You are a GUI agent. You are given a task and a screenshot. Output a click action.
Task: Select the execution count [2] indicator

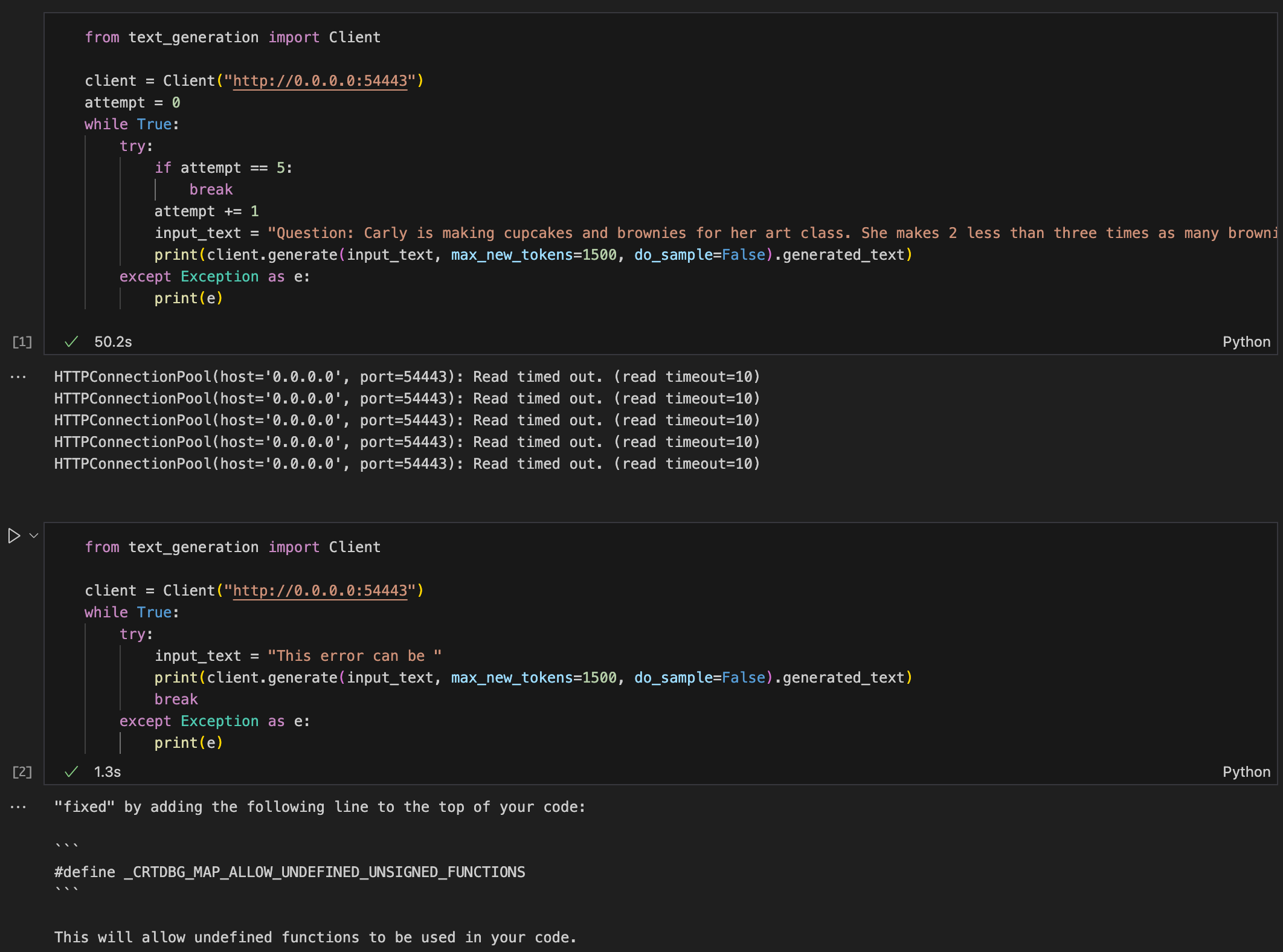pyautogui.click(x=22, y=771)
